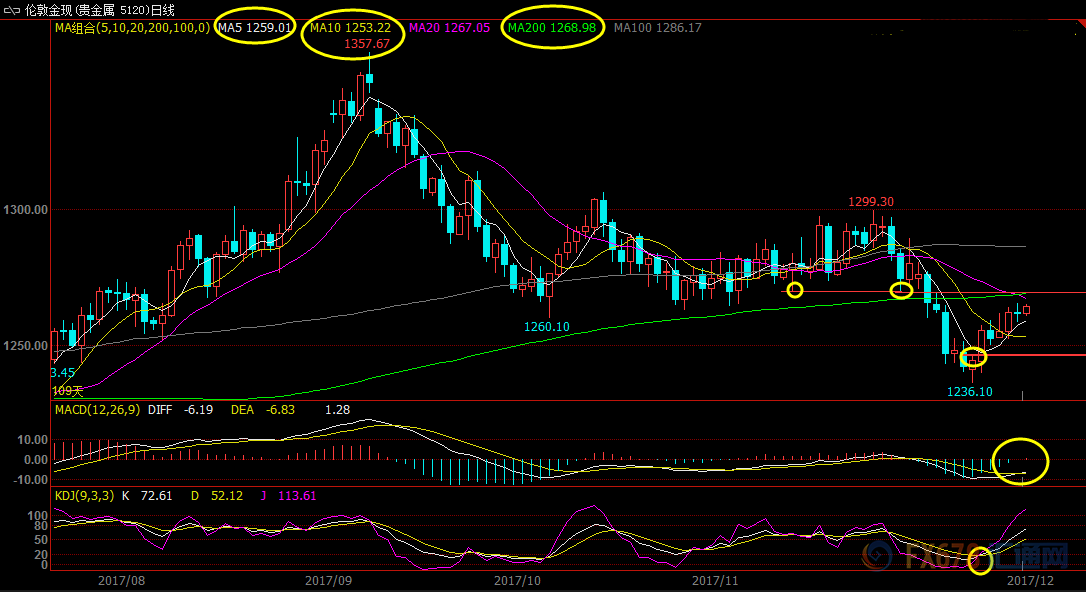Select the MA5 1259.01 indicator label

tap(255, 28)
